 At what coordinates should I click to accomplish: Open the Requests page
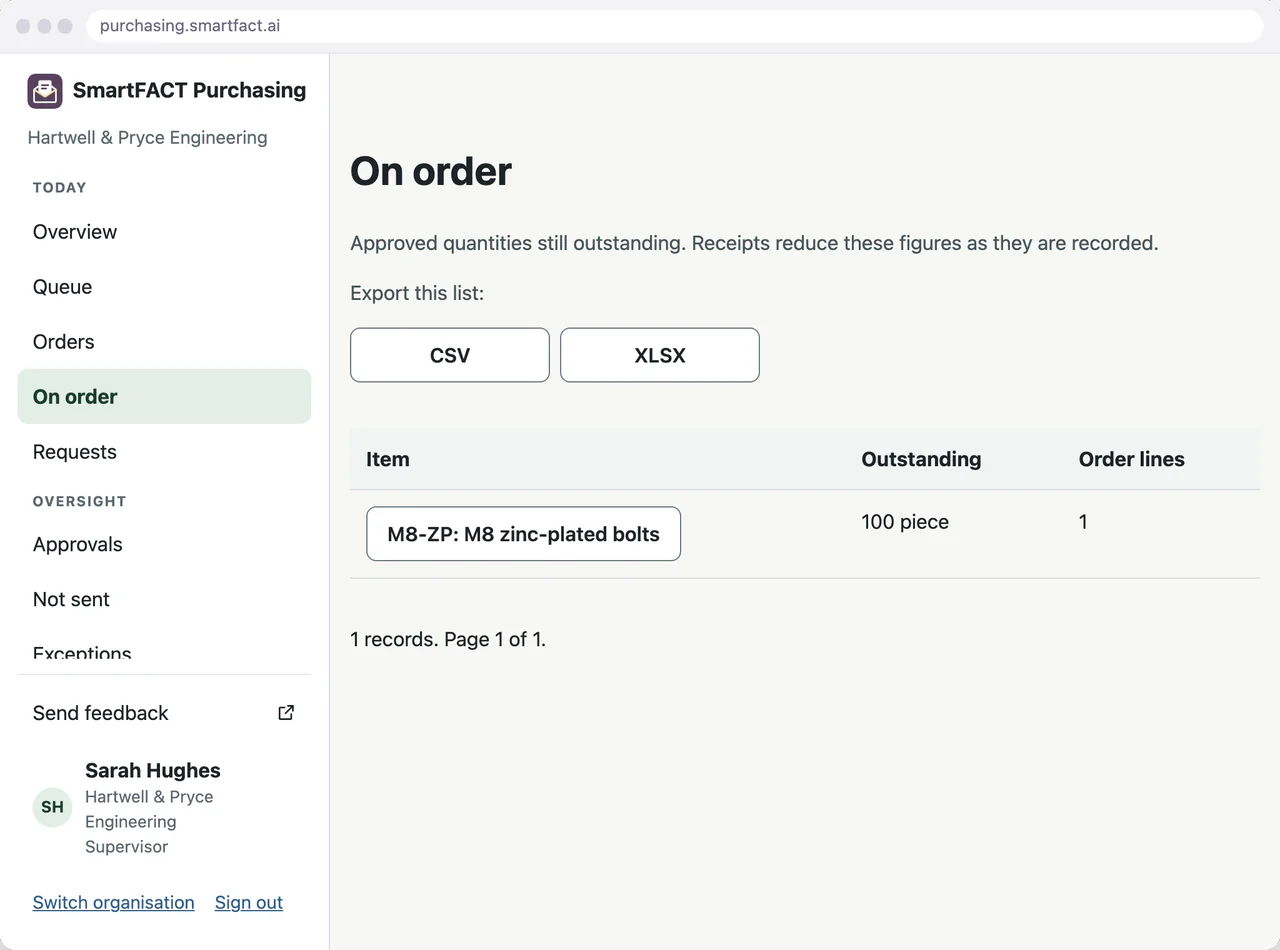pos(164,452)
